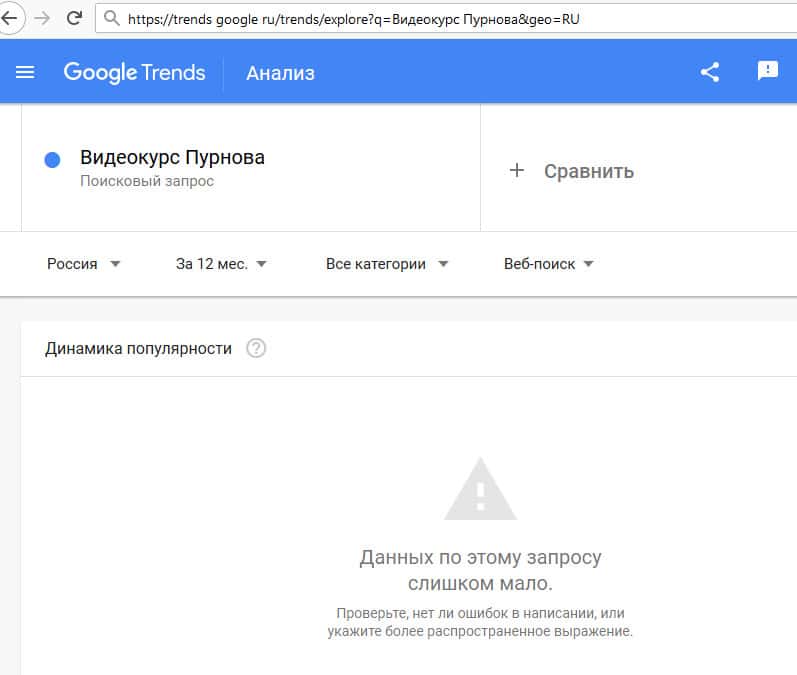797x675 pixels.
Task: Click the browser forward arrow
Action: click(x=41, y=18)
